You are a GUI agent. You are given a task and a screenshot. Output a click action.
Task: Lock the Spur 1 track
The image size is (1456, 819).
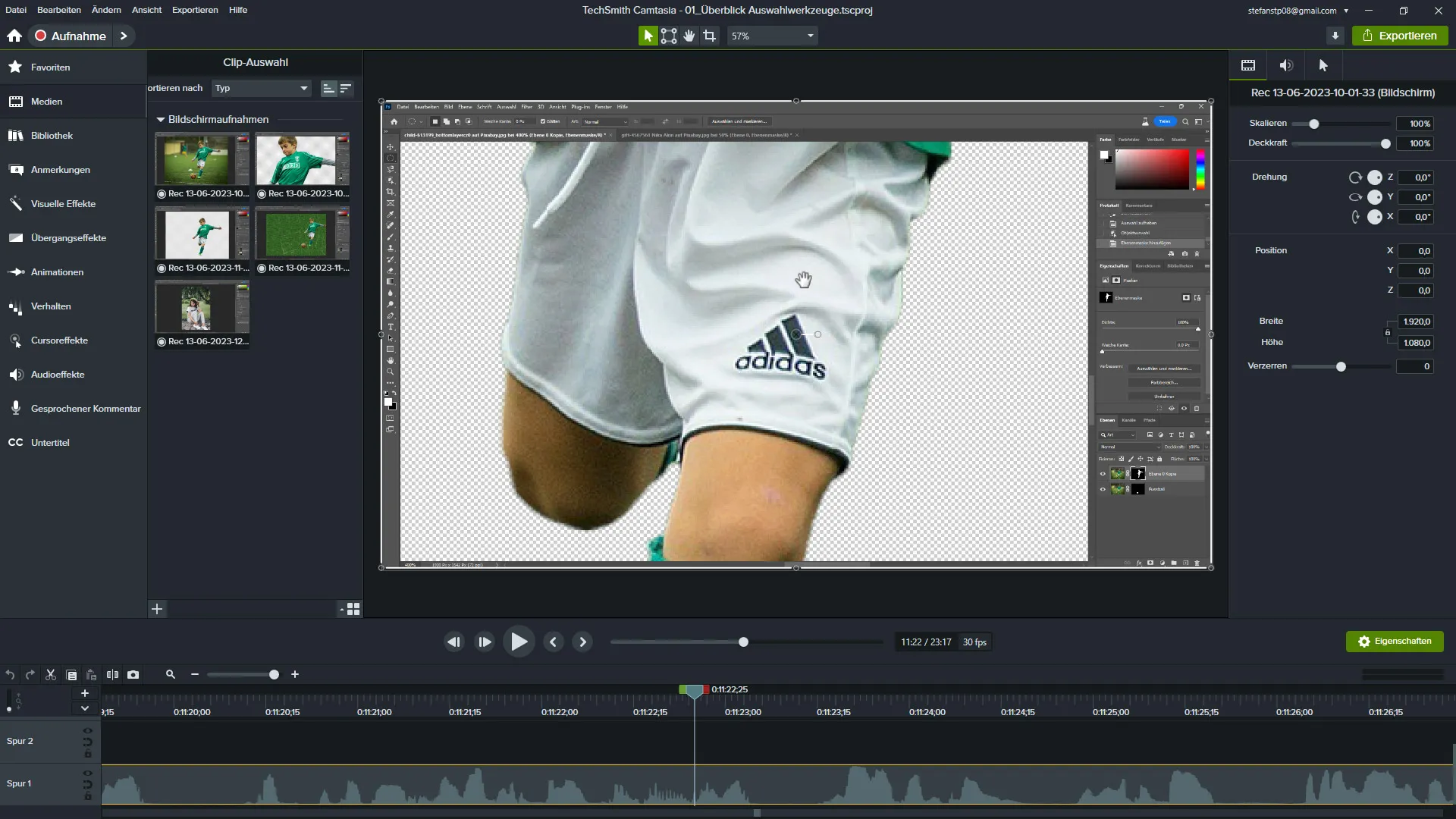87,796
